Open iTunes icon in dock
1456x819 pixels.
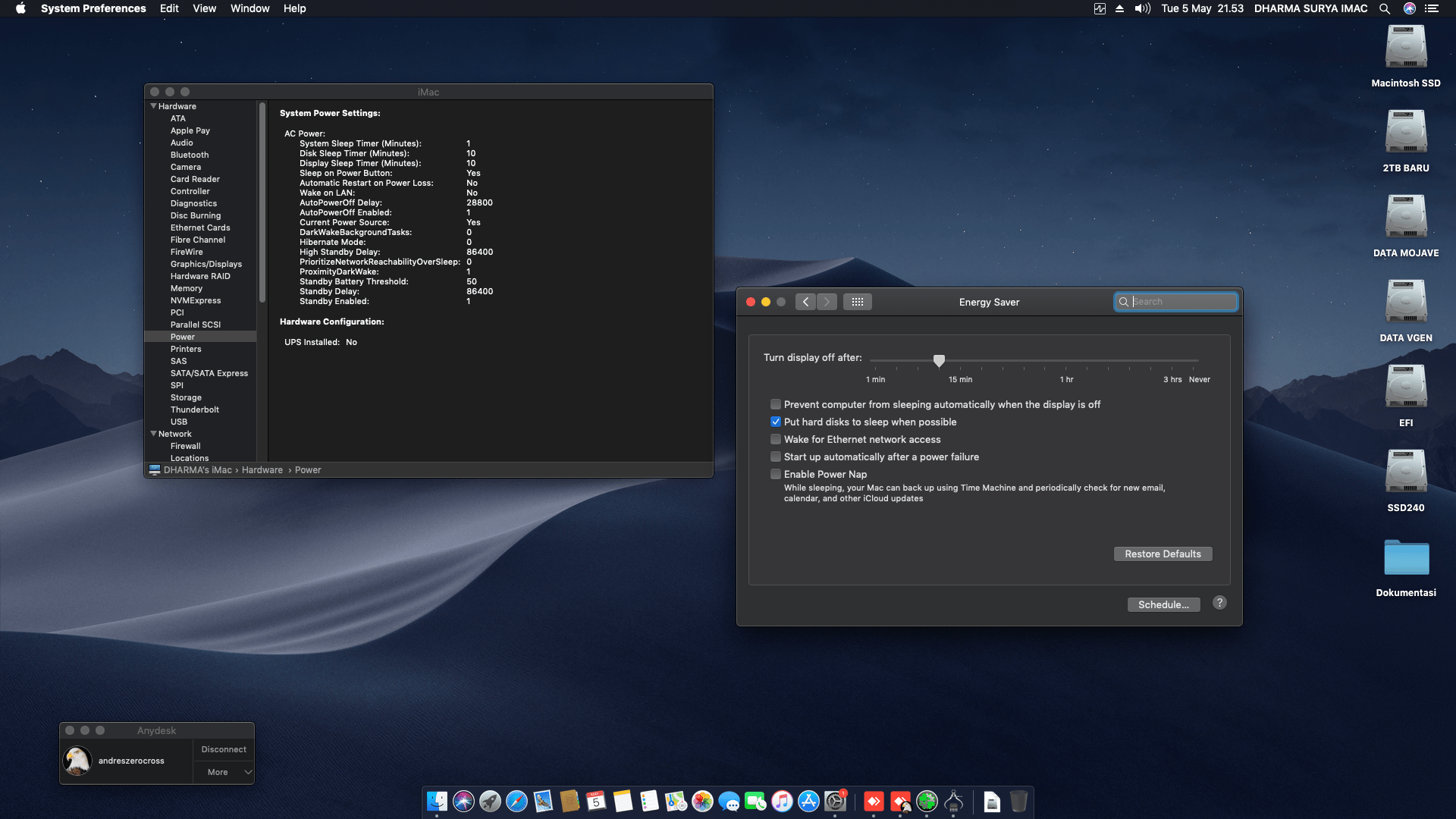point(782,801)
